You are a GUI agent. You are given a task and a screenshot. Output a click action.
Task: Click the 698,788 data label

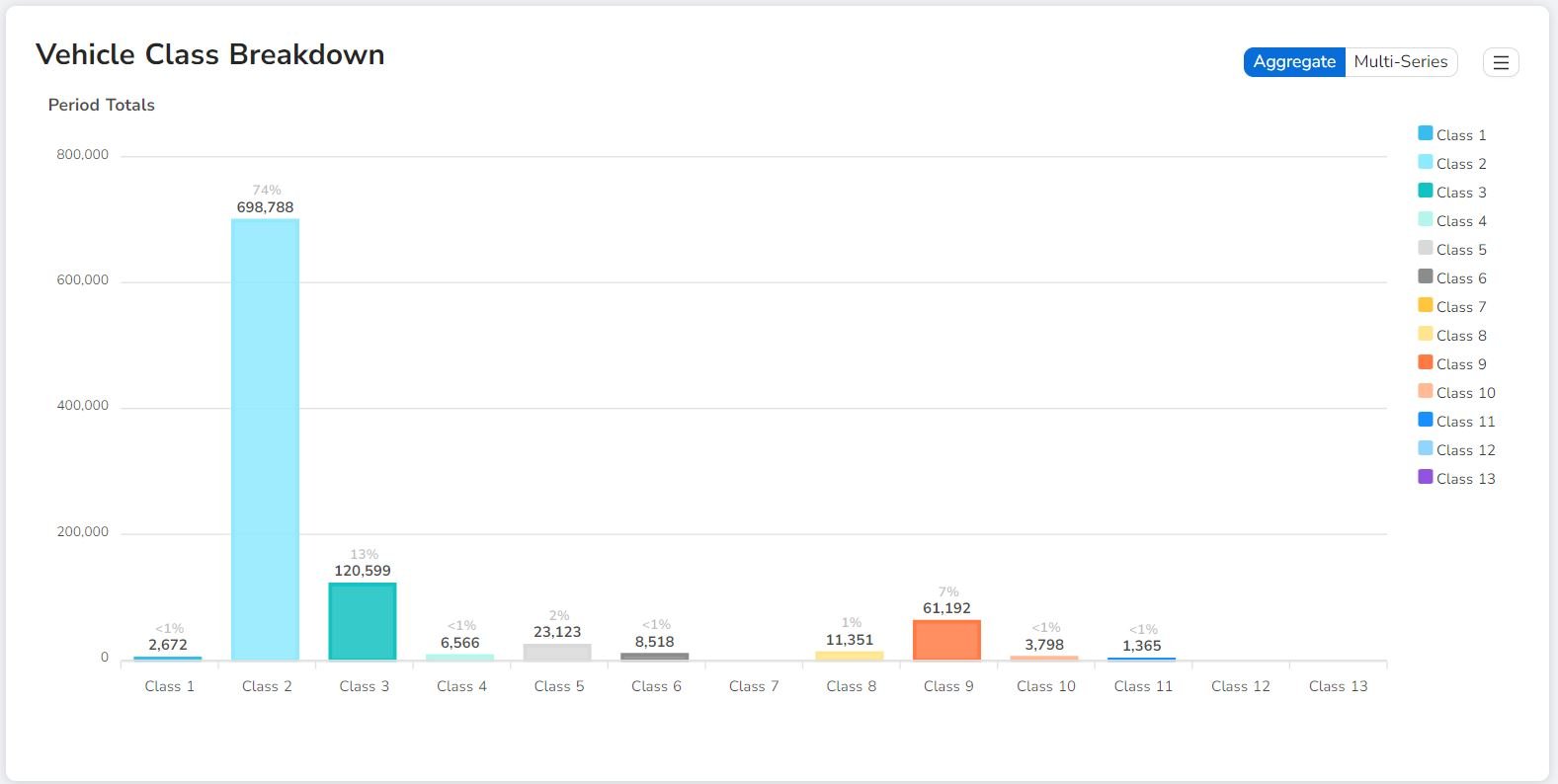click(265, 207)
